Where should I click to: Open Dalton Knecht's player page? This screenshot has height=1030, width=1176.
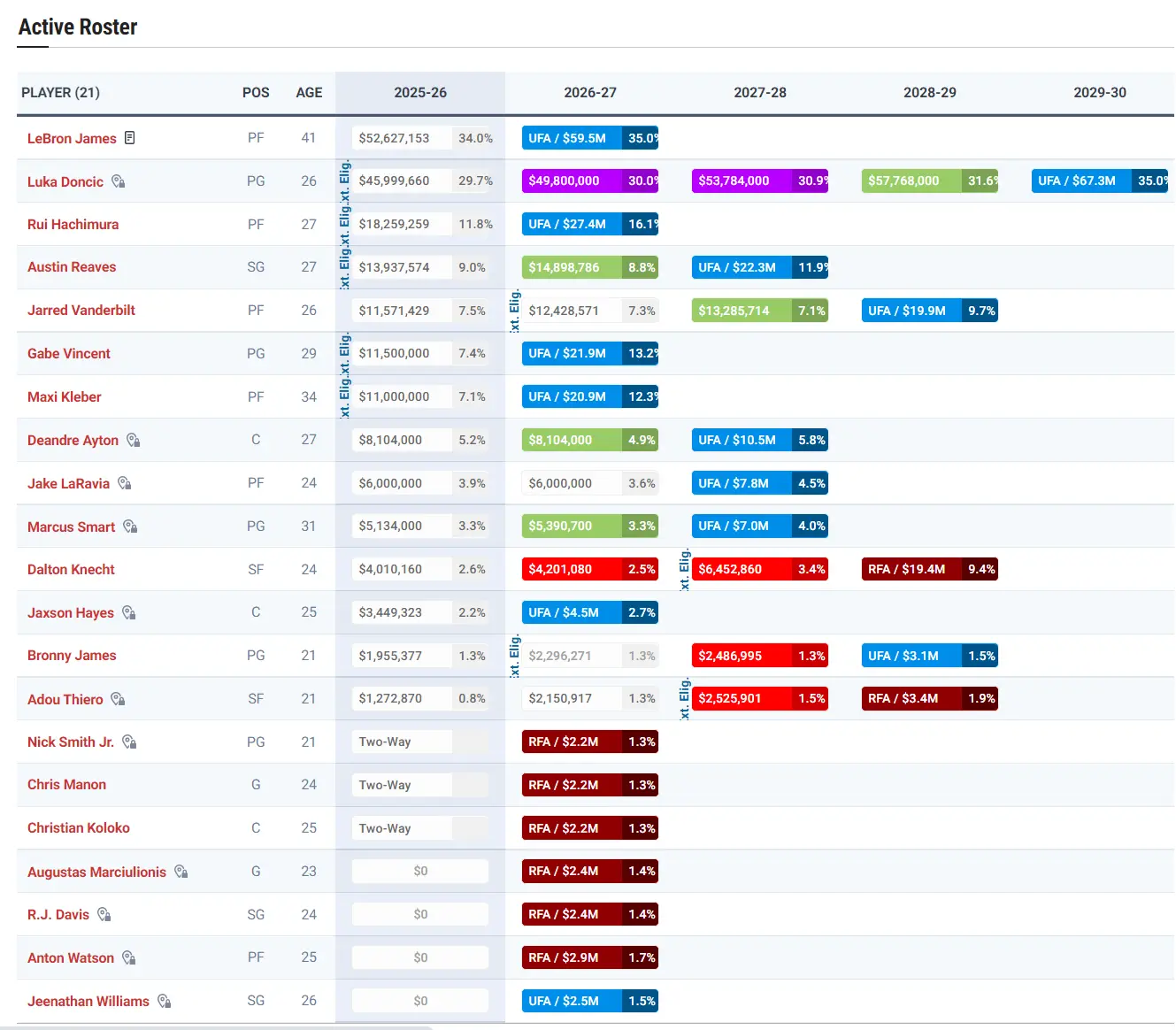[71, 570]
